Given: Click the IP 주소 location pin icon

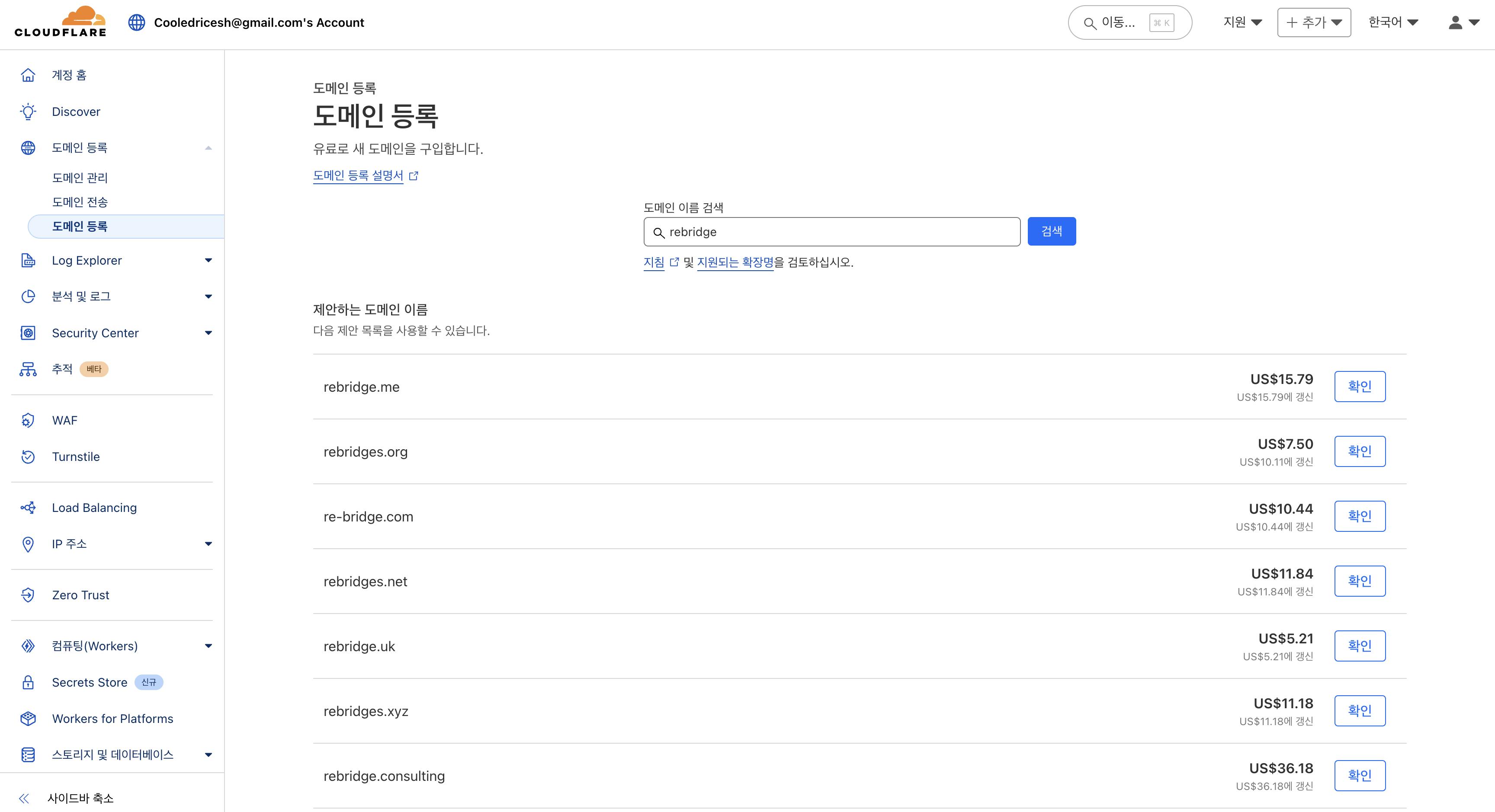Looking at the screenshot, I should pyautogui.click(x=28, y=544).
